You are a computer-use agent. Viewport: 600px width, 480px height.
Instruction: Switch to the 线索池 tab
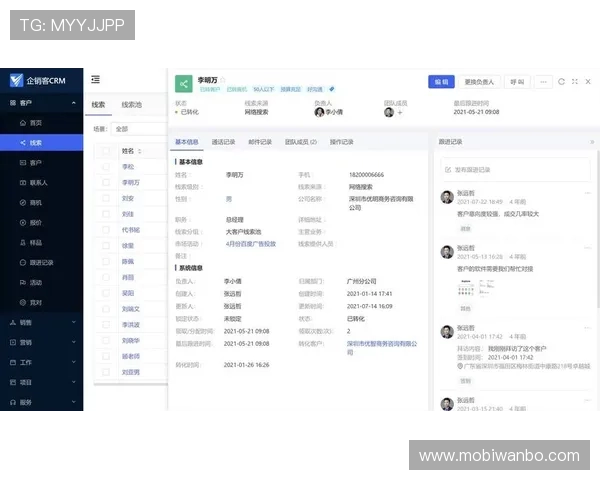pyautogui.click(x=132, y=104)
